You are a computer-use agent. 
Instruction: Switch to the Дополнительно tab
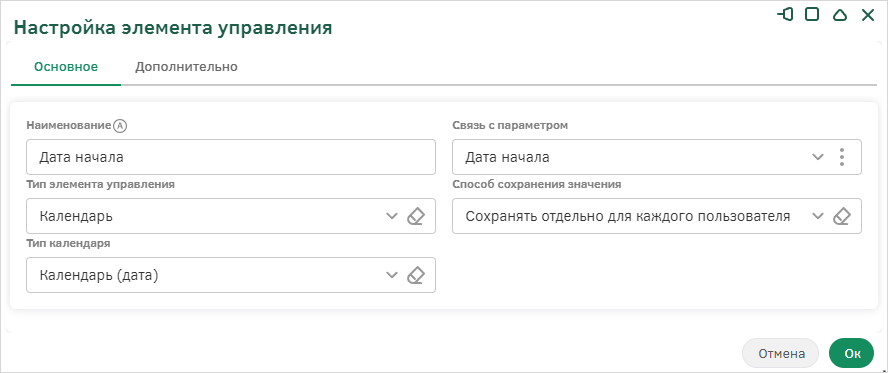coord(186,67)
